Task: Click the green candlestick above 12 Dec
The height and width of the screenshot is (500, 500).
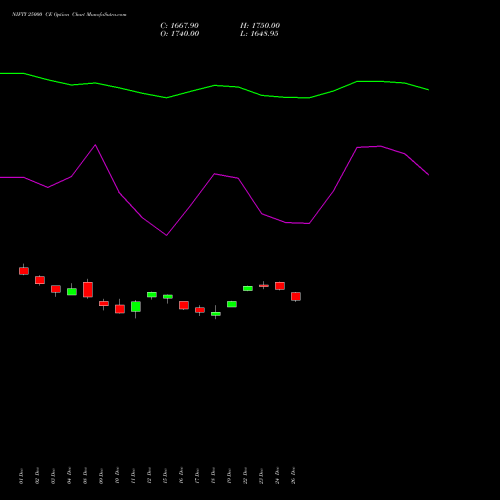Action: coord(152,295)
